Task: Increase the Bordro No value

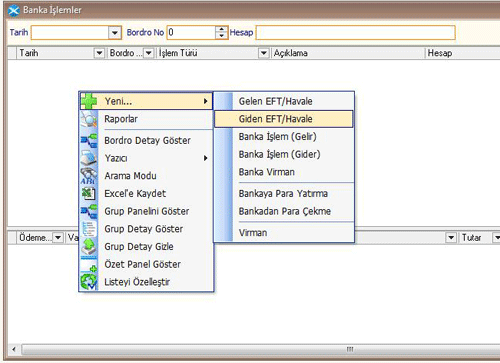Action: pos(222,30)
